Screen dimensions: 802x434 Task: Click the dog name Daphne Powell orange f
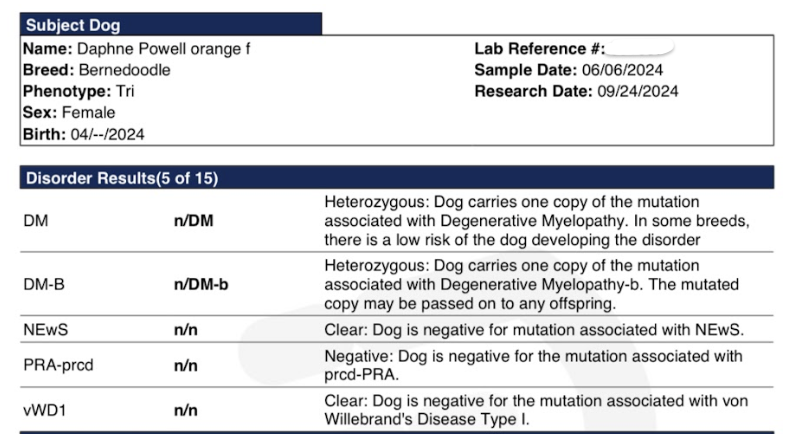164,49
